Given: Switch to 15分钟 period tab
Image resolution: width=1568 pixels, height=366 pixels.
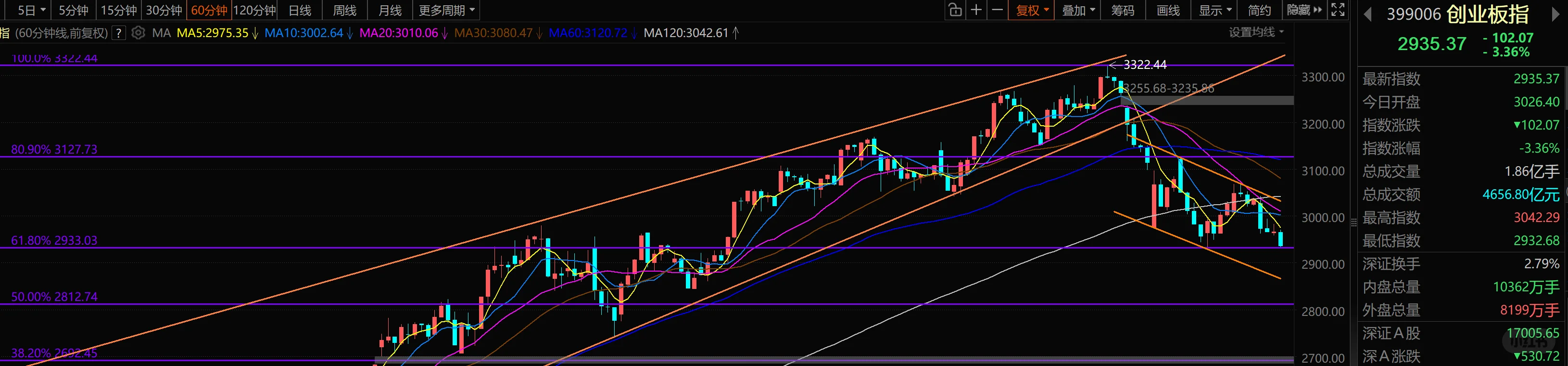Looking at the screenshot, I should click(118, 10).
